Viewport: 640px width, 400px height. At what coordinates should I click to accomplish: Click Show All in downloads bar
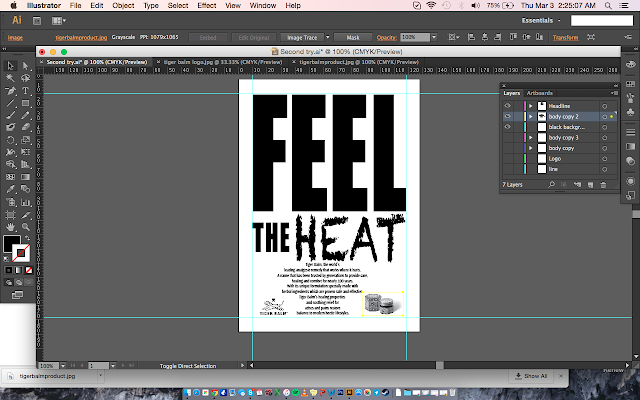tap(531, 376)
